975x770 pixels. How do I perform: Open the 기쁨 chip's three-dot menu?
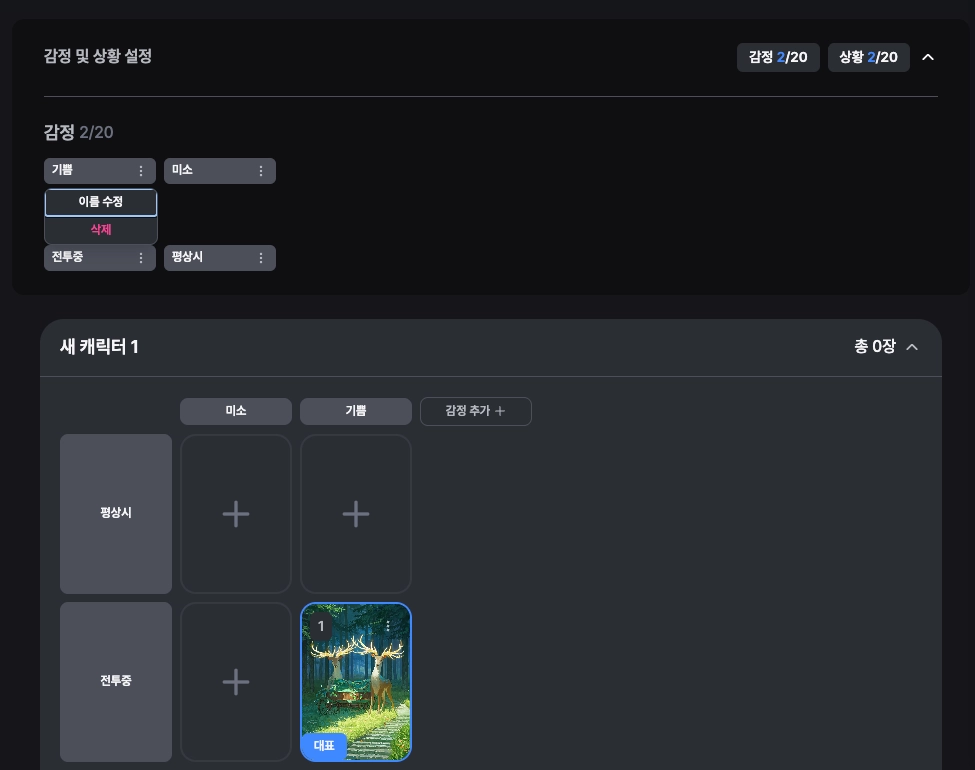click(141, 171)
